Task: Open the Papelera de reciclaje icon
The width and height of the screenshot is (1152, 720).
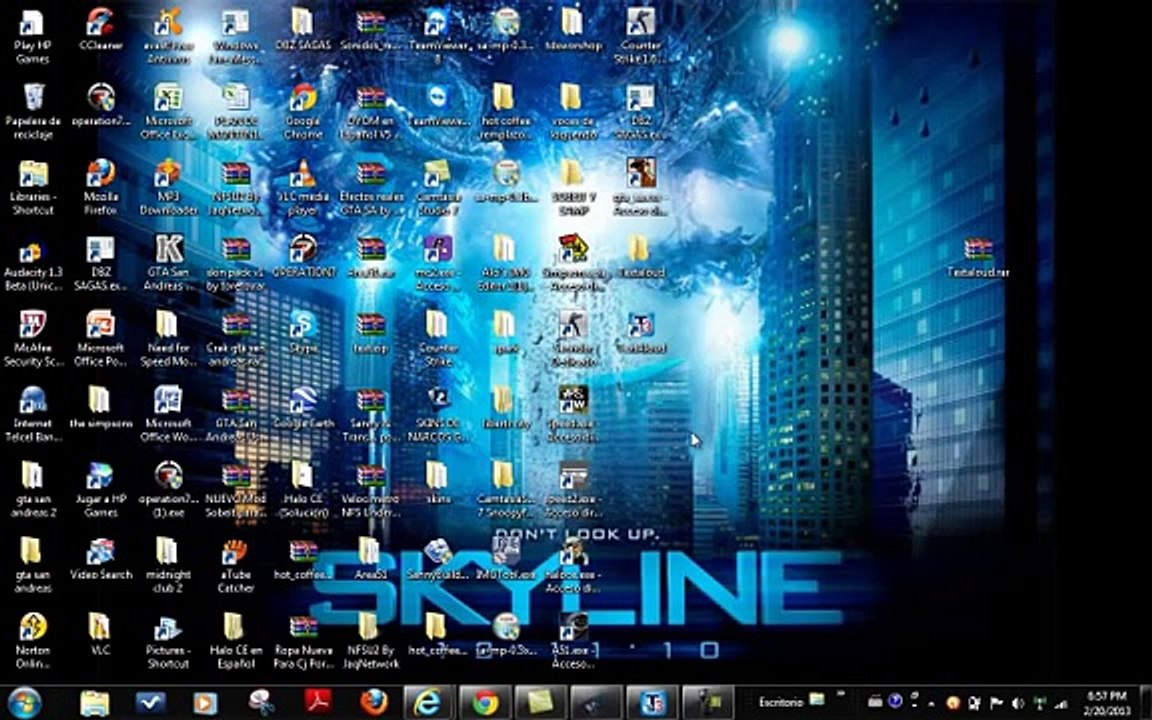Action: (33, 112)
